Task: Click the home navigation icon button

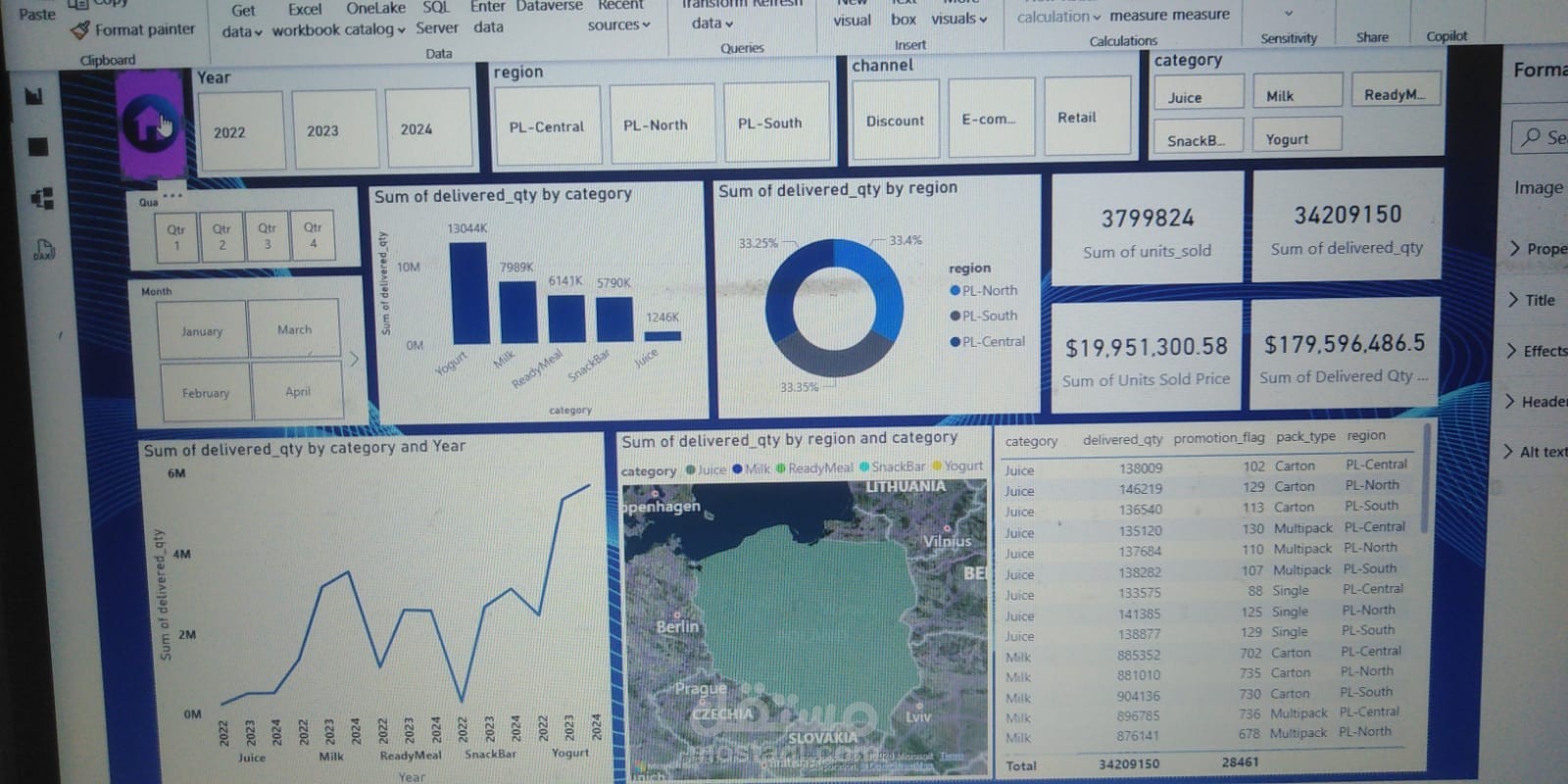Action: tap(150, 124)
